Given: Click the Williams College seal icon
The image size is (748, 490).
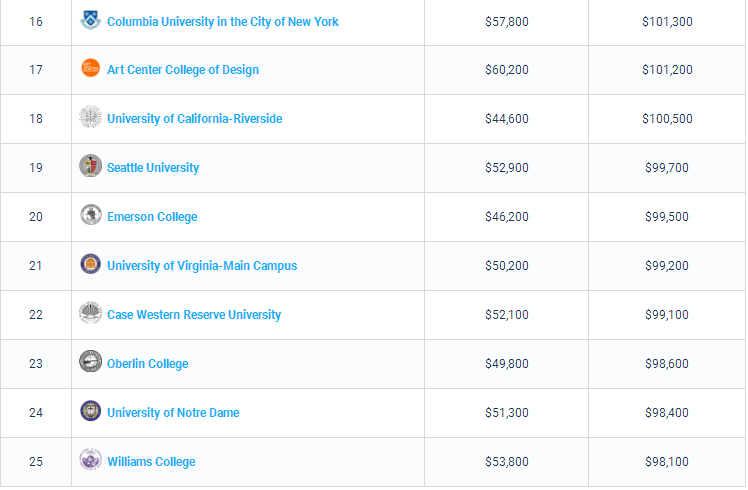Looking at the screenshot, I should click(90, 461).
